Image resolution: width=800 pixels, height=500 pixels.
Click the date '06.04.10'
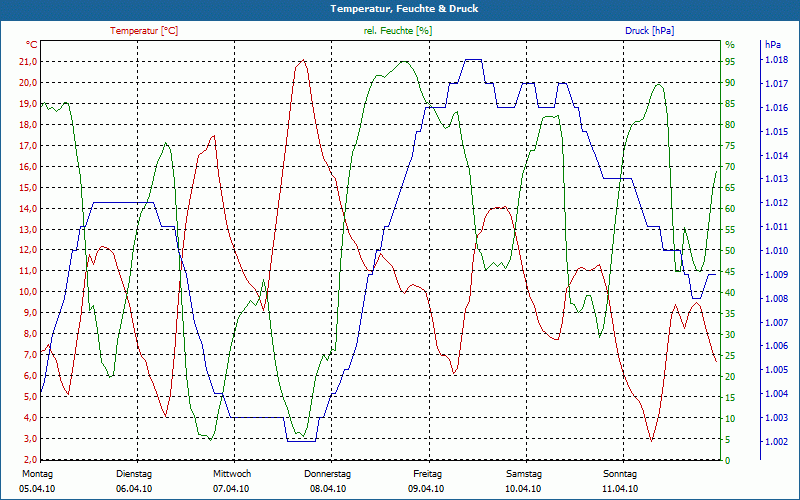click(x=134, y=489)
